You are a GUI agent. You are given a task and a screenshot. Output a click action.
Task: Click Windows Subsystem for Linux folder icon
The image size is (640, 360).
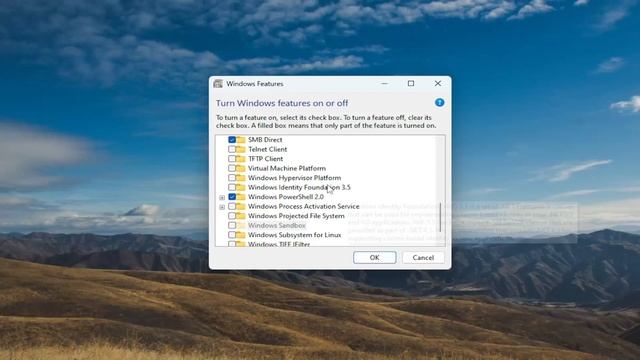click(241, 235)
